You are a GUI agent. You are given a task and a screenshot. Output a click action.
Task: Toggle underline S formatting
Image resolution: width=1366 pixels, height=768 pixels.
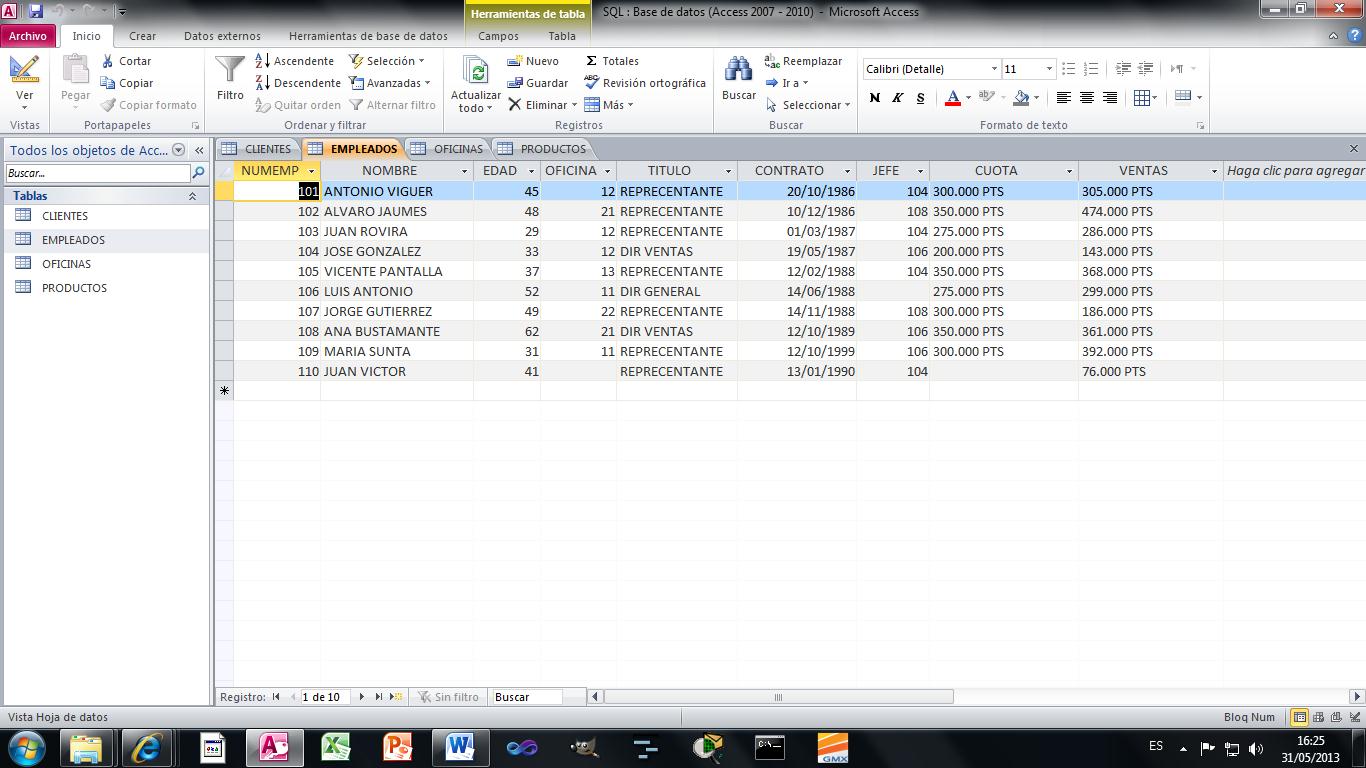click(x=920, y=98)
